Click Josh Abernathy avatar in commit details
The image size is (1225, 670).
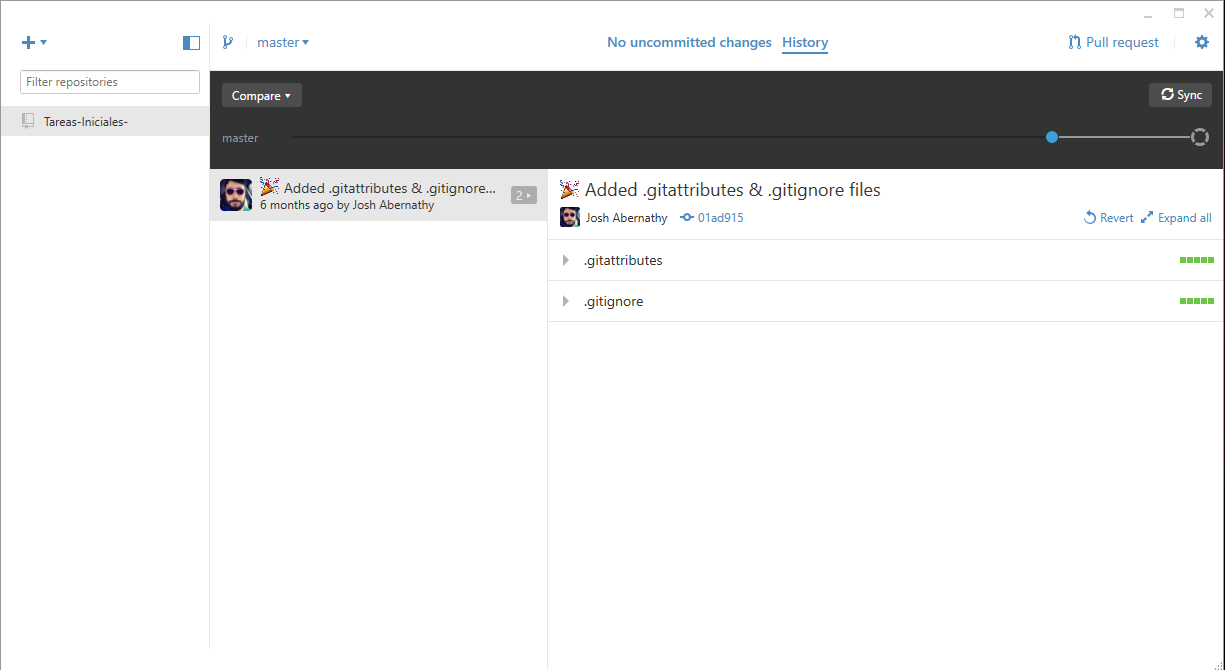(x=570, y=218)
